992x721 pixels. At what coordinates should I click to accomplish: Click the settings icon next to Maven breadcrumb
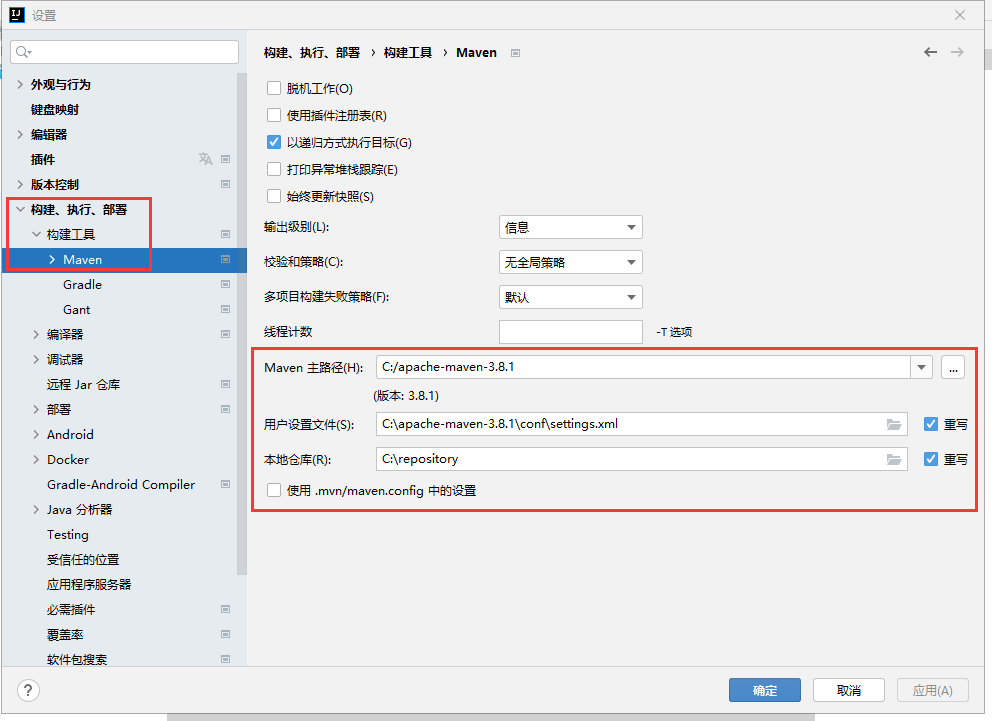pos(515,53)
